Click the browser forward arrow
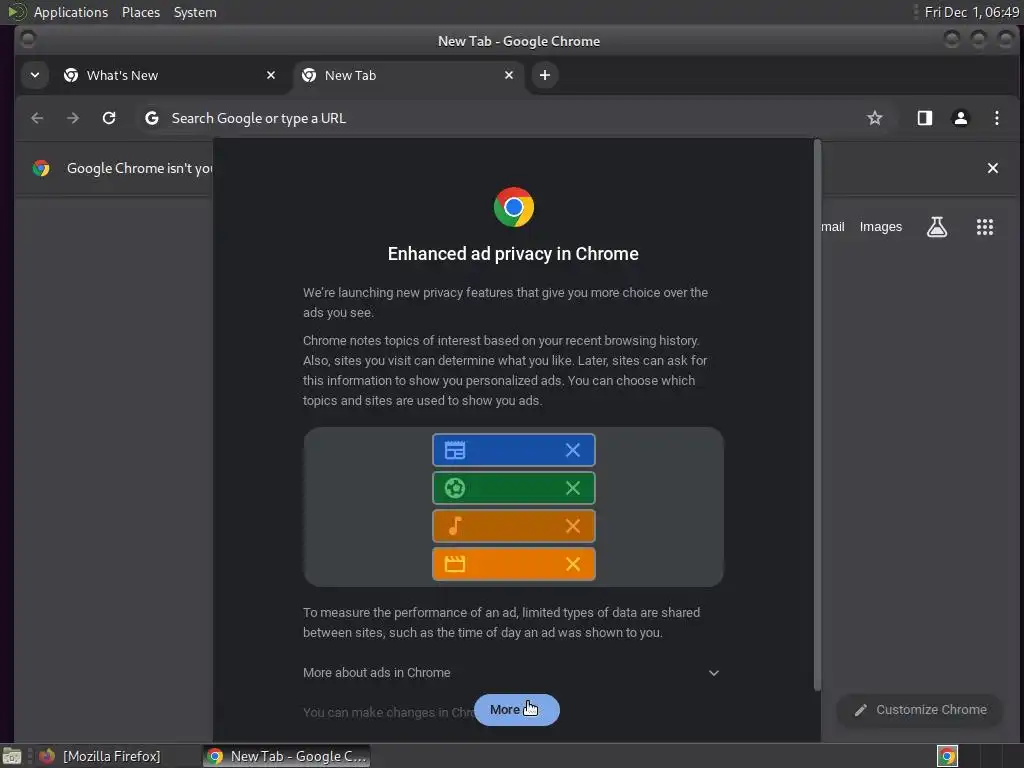This screenshot has width=1024, height=768. 73,118
